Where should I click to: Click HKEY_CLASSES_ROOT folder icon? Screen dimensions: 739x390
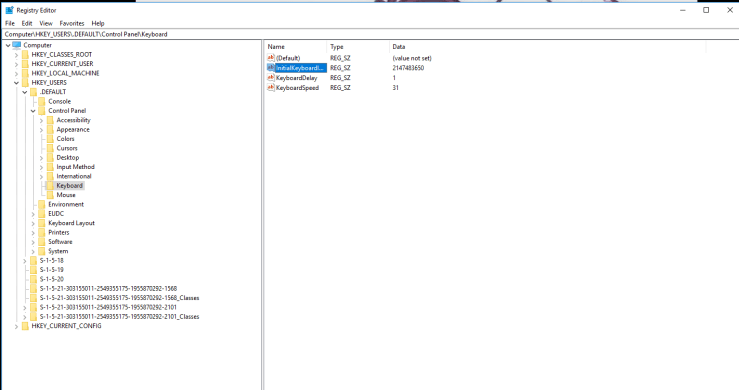coord(25,55)
